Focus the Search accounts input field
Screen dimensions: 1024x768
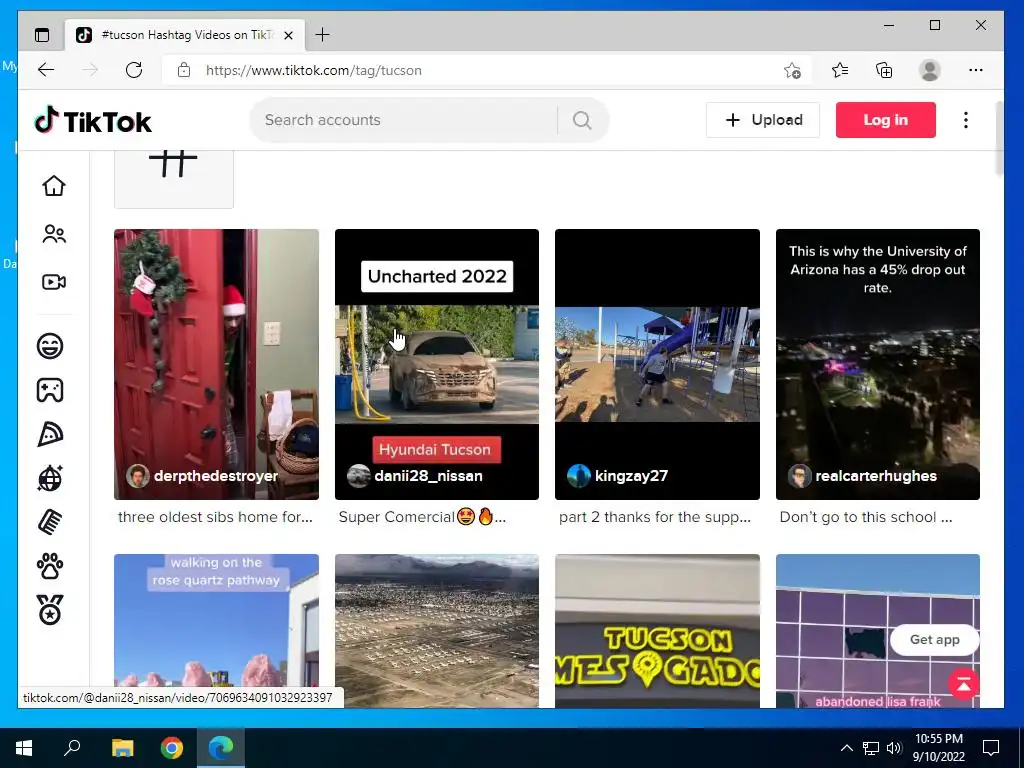click(405, 120)
